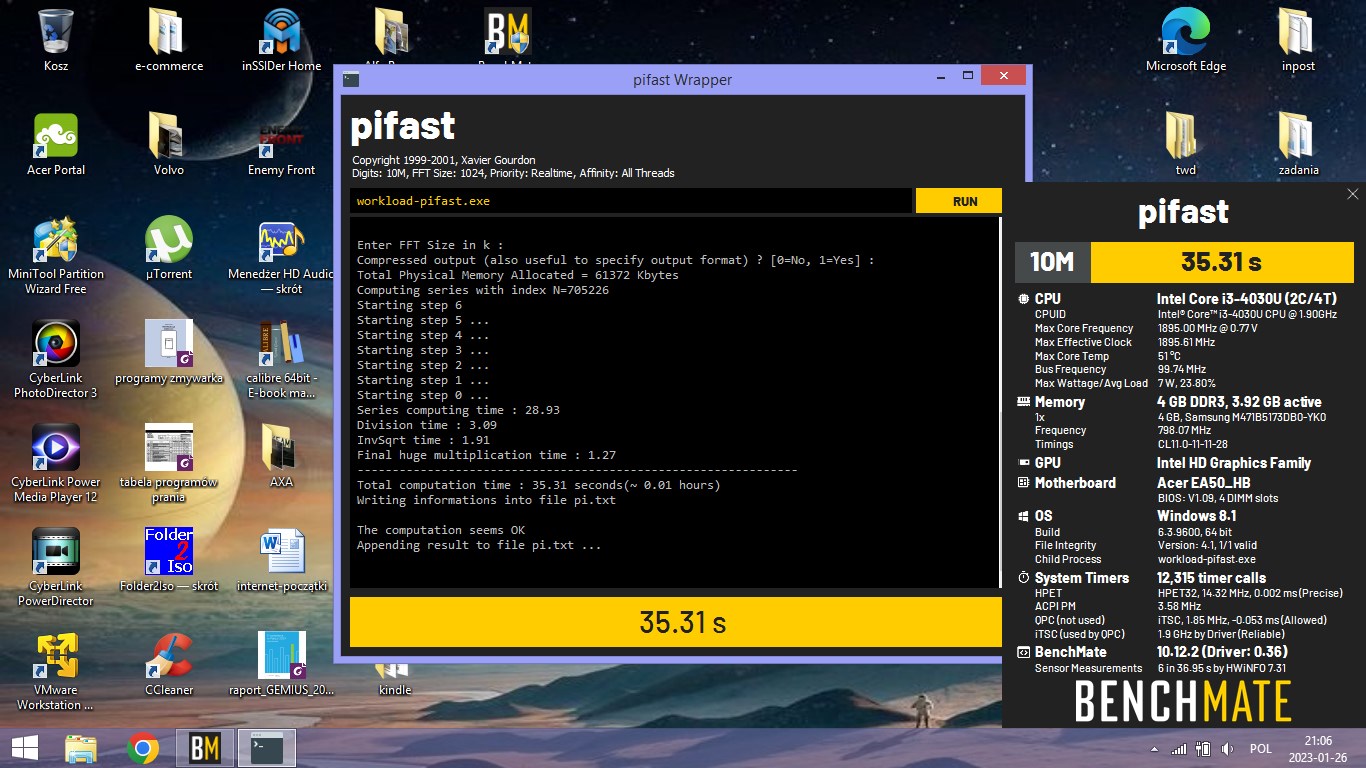Open the twd folder
The image size is (1366, 768).
[1186, 145]
